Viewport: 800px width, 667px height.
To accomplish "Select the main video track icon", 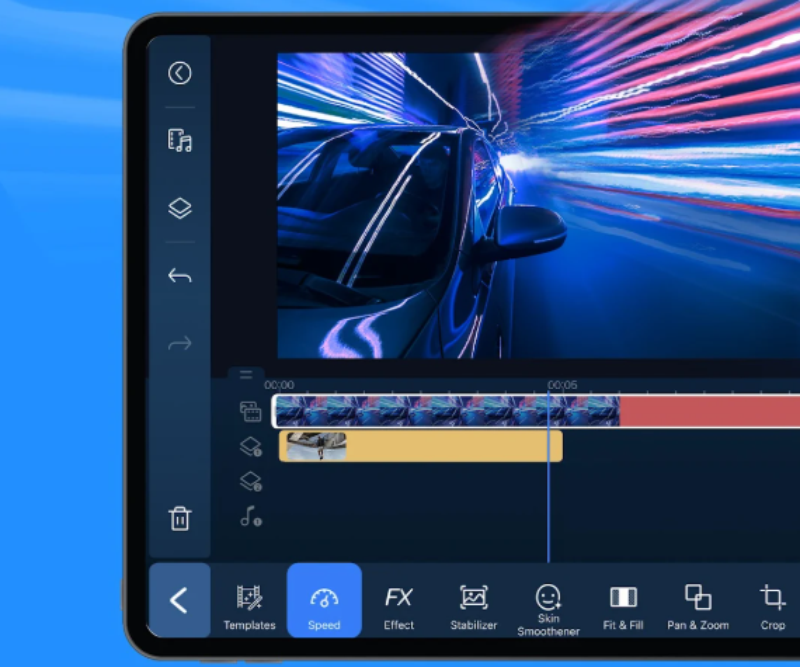I will point(251,411).
